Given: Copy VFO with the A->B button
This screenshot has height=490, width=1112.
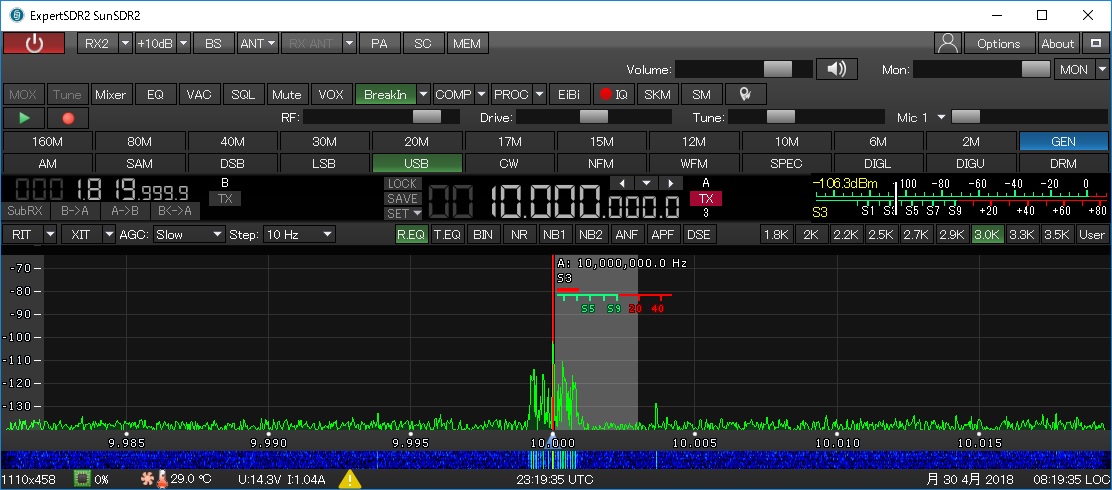Looking at the screenshot, I should pyautogui.click(x=125, y=211).
